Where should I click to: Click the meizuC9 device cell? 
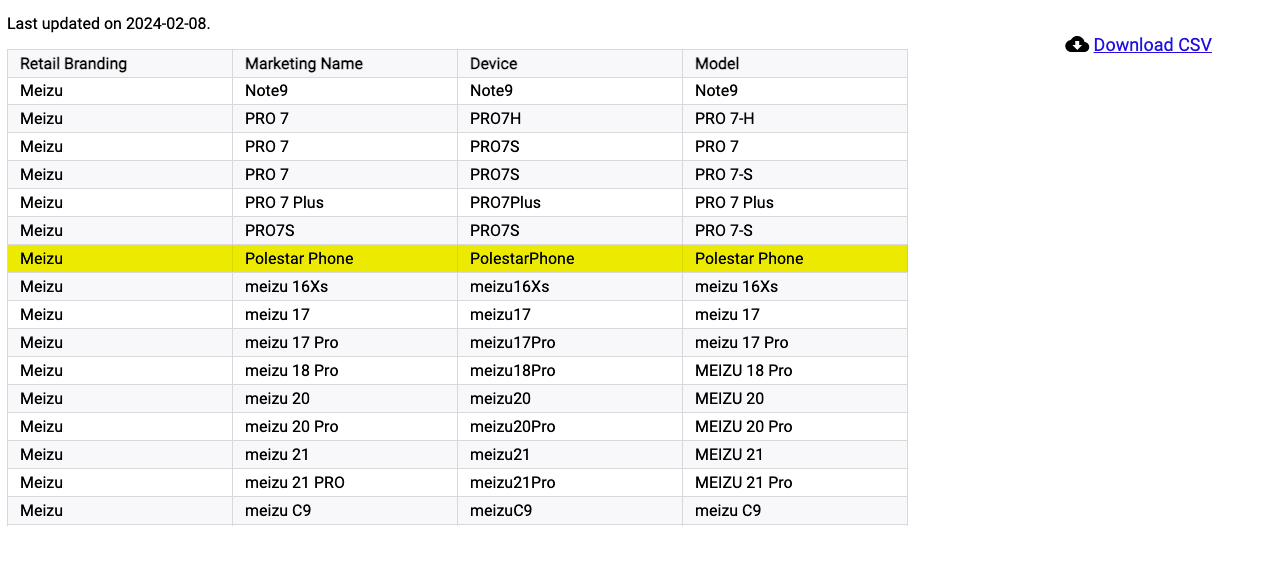tap(501, 511)
